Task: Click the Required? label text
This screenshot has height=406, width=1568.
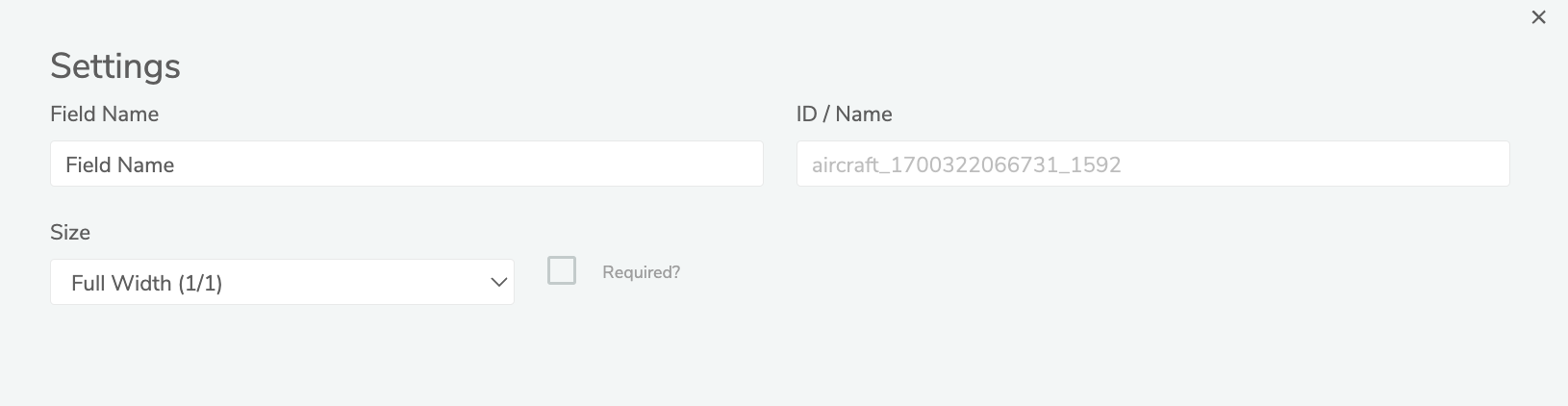Action: click(641, 272)
